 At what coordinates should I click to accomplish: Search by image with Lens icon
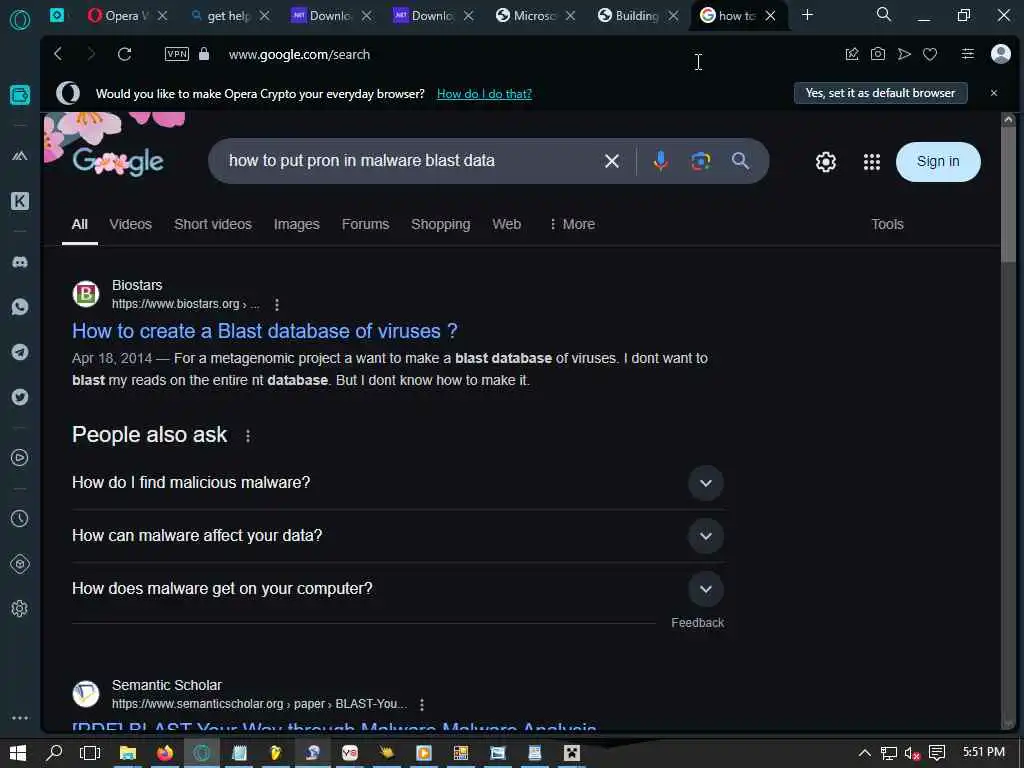click(700, 161)
